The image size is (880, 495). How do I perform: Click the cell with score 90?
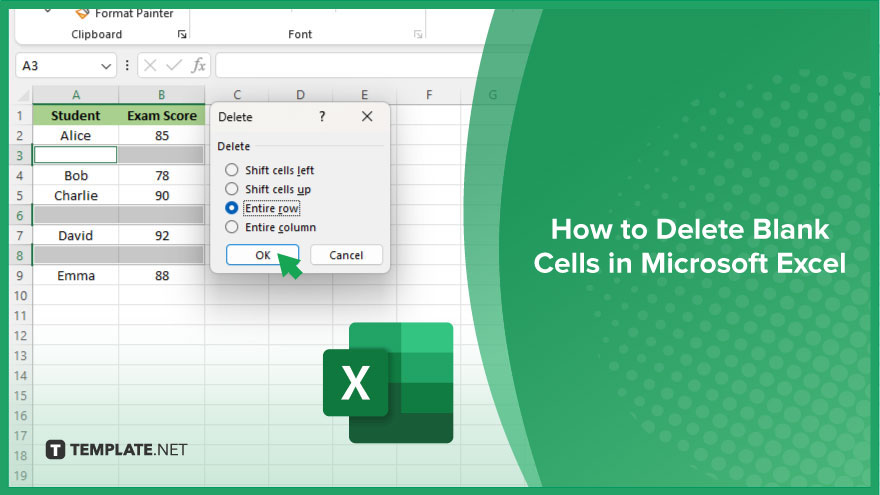162,195
